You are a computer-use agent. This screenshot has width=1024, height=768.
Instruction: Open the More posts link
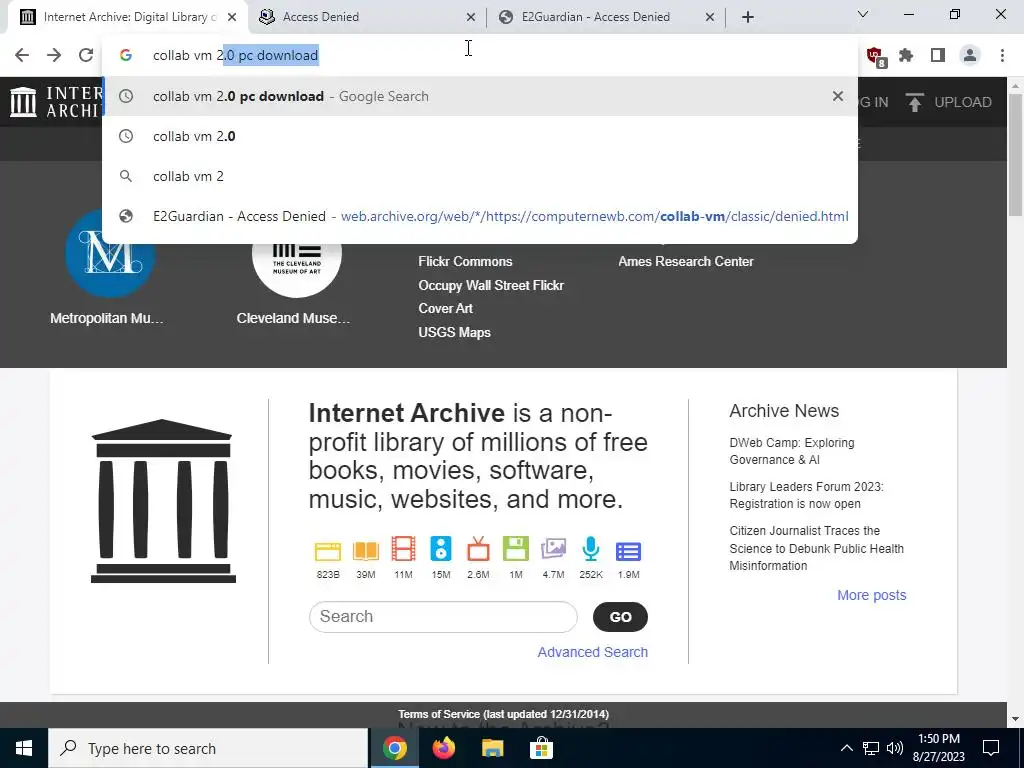coord(872,595)
